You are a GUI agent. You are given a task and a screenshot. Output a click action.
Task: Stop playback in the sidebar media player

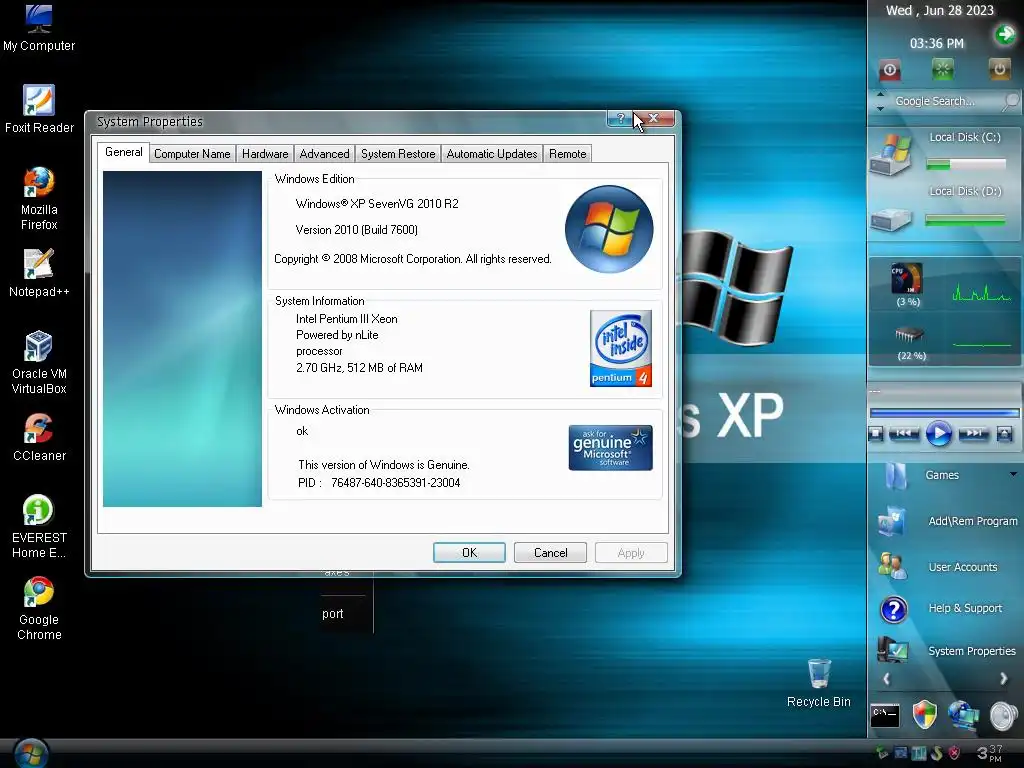pyautogui.click(x=876, y=434)
